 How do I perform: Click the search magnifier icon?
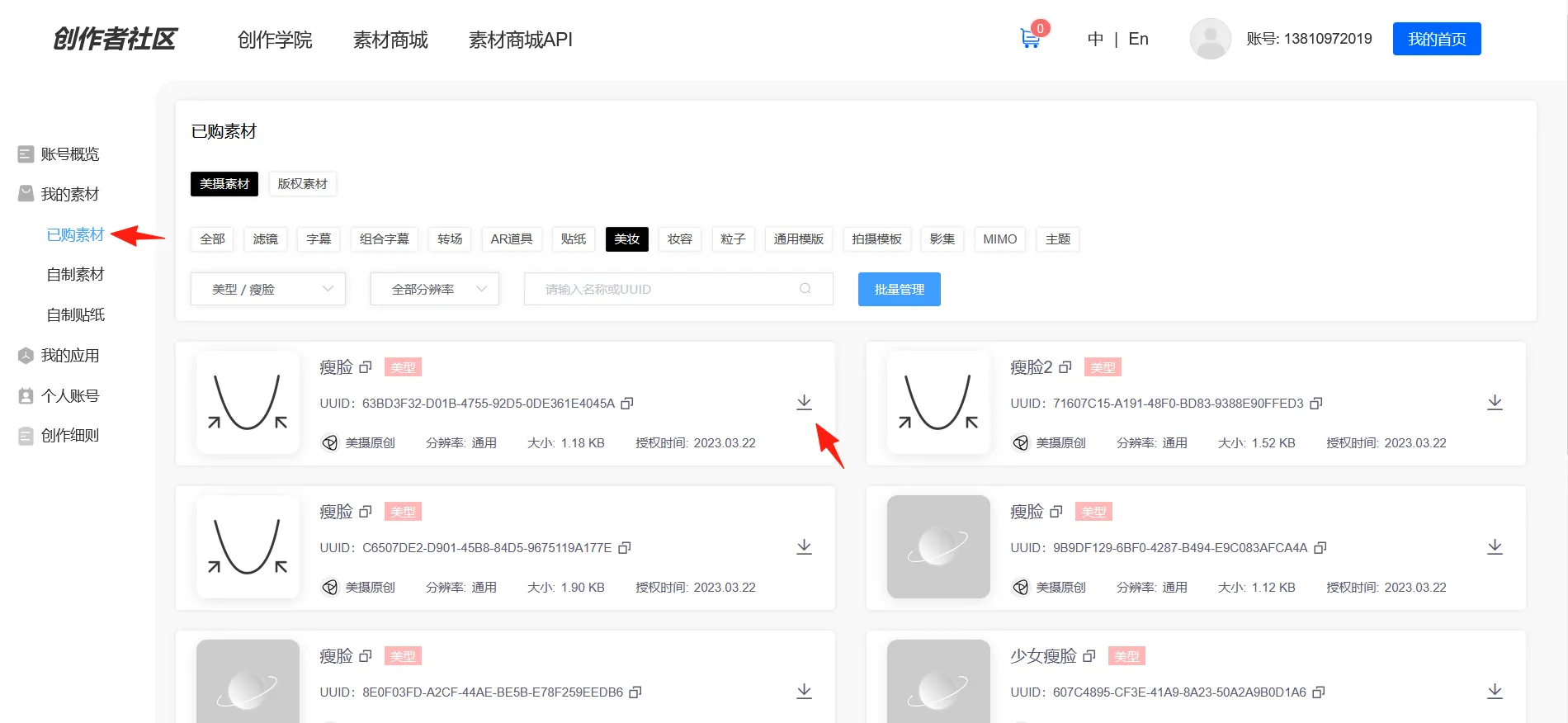[805, 289]
